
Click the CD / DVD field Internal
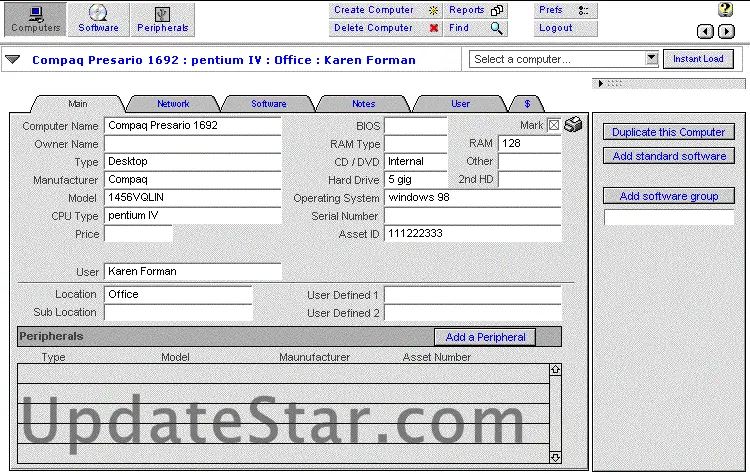coord(416,162)
